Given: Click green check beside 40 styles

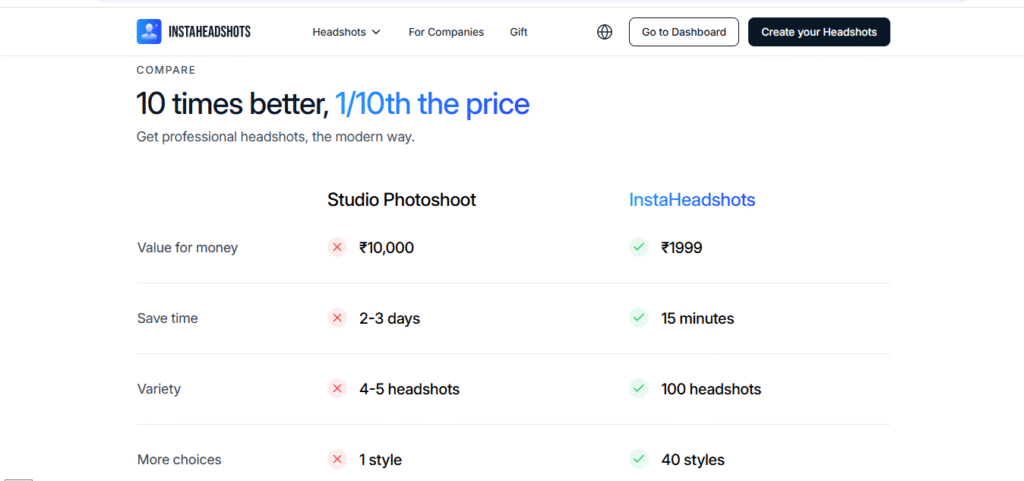Looking at the screenshot, I should pos(639,459).
